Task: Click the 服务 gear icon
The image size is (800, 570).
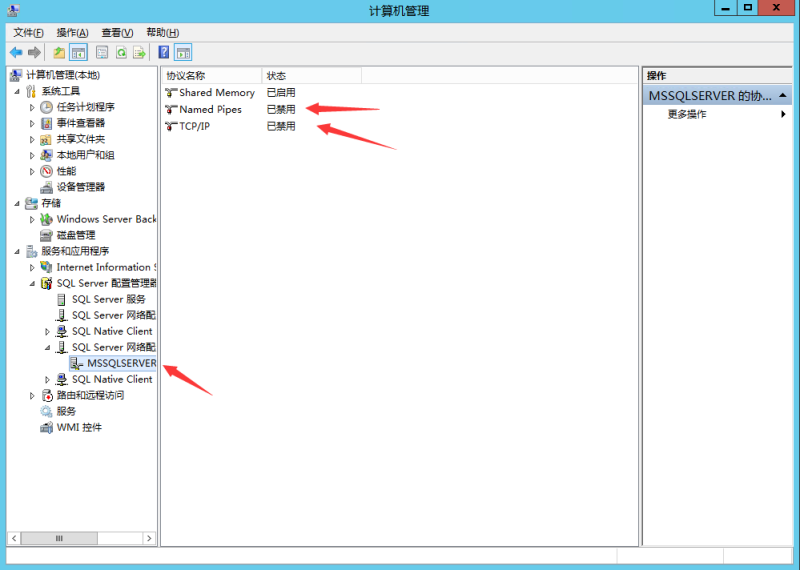Action: 46,411
